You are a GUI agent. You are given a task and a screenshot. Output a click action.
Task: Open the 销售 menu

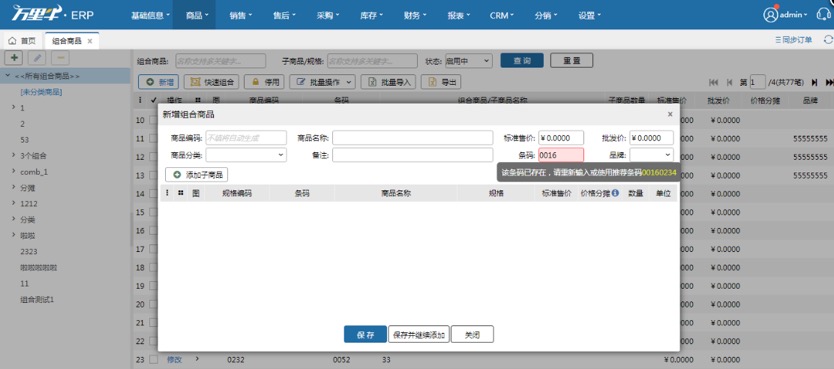240,15
